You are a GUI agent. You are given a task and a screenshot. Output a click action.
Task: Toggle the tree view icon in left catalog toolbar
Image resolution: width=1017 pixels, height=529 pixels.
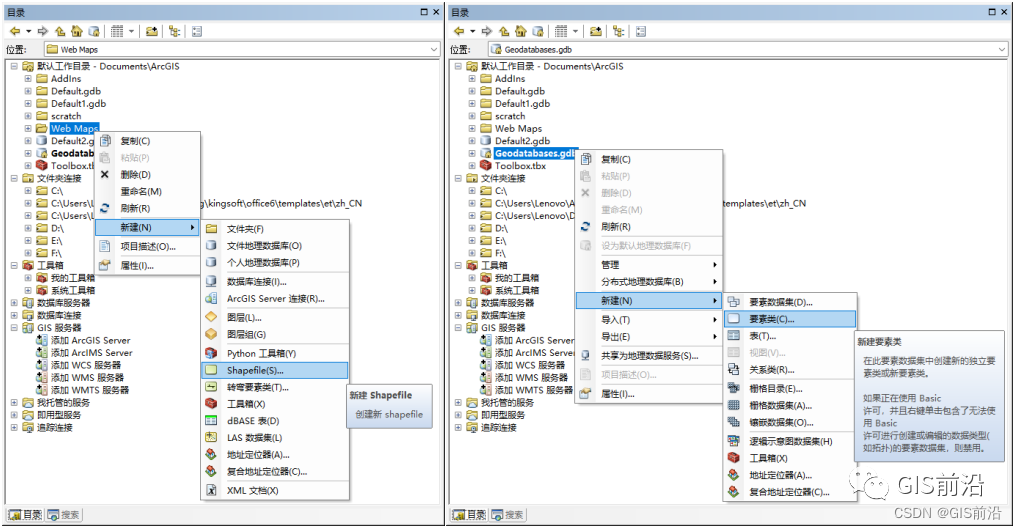point(174,31)
